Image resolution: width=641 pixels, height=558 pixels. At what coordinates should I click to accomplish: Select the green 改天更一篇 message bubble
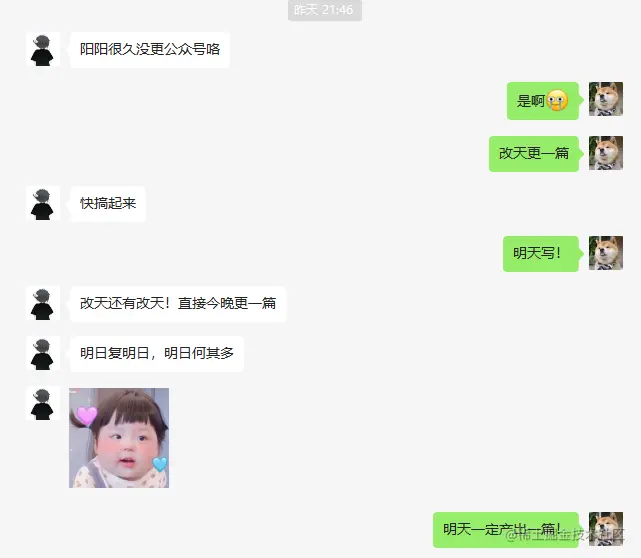click(534, 154)
